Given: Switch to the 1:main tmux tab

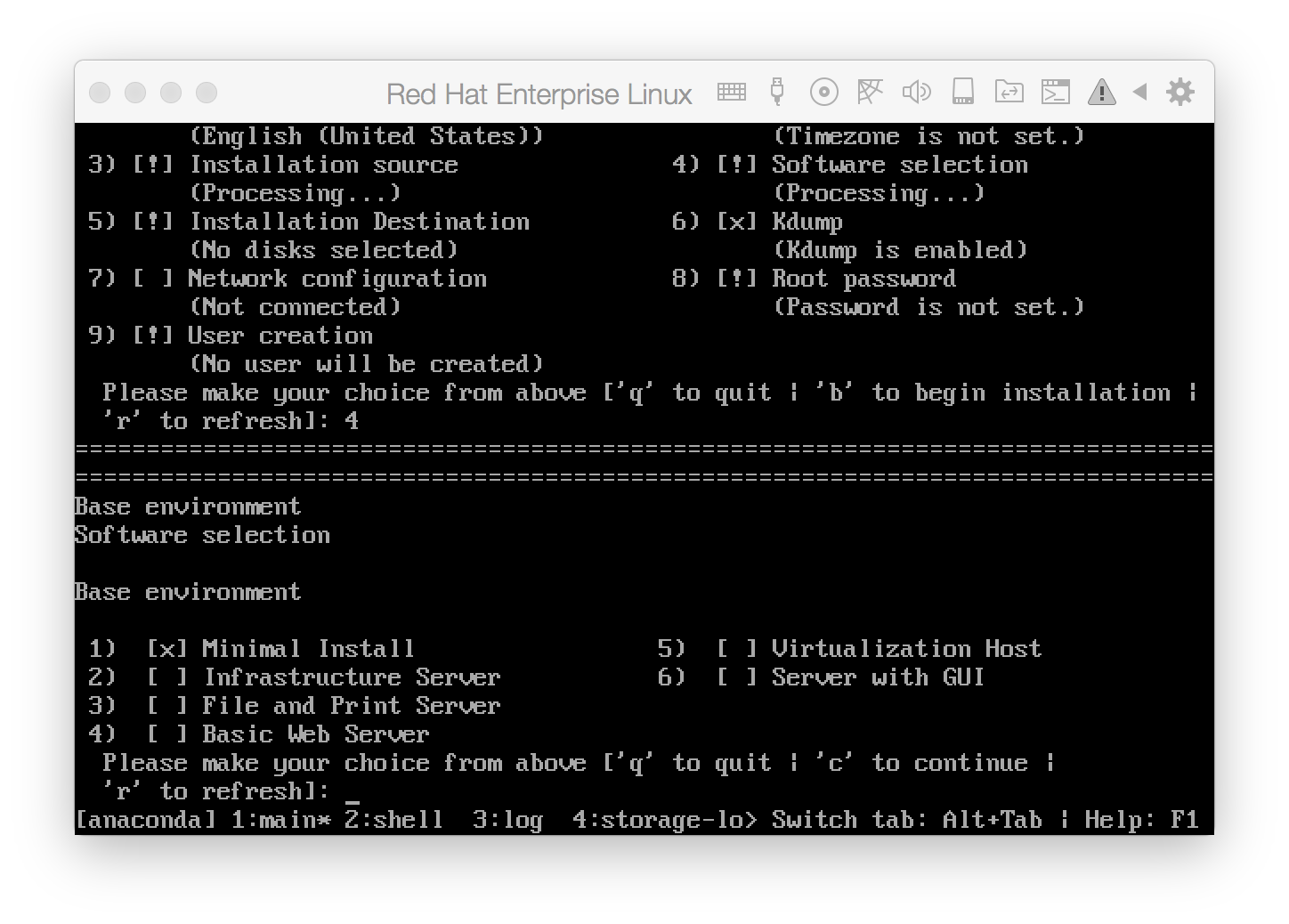Looking at the screenshot, I should [x=280, y=820].
